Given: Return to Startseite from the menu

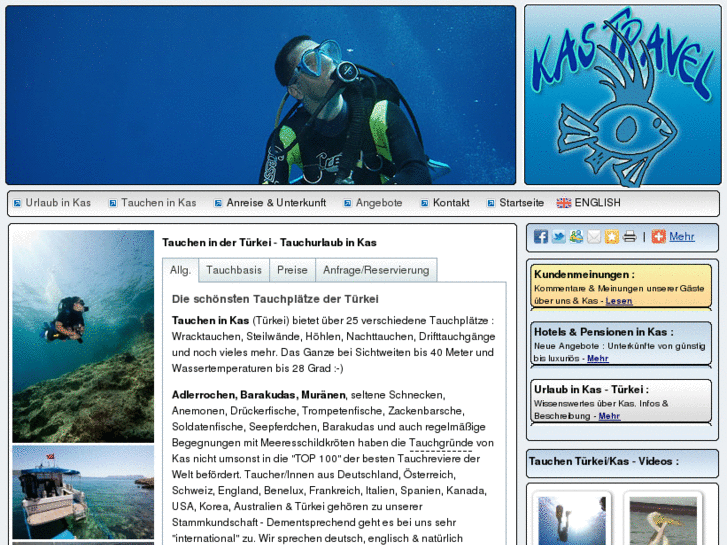Looking at the screenshot, I should (x=522, y=203).
